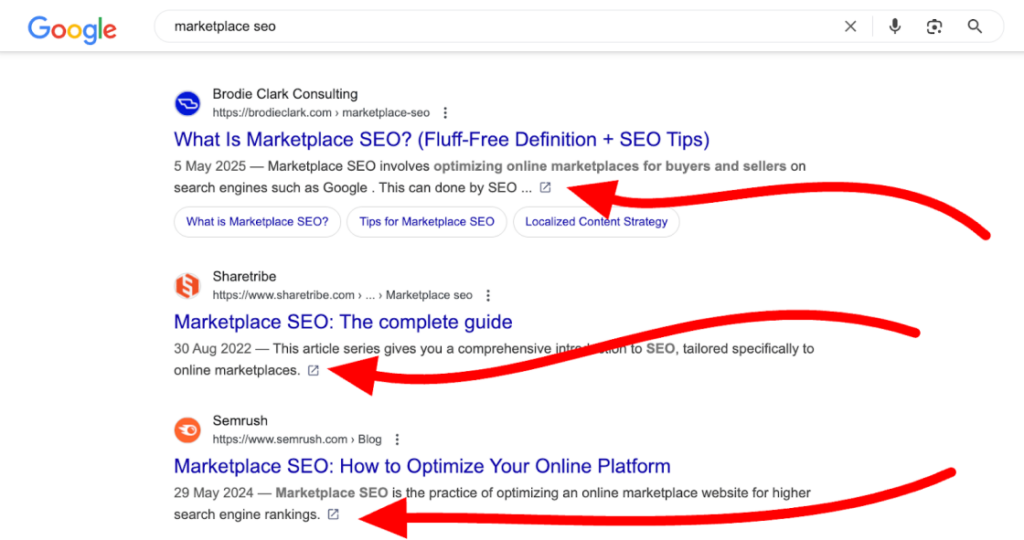Click into the 'marketplace seo' search field
The image size is (1024, 540).
tap(500, 27)
